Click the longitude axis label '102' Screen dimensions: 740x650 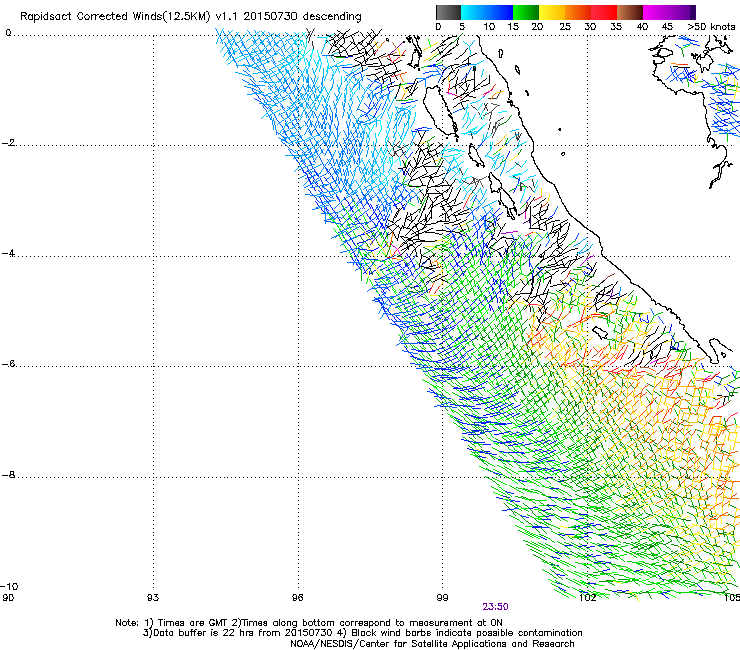click(587, 598)
